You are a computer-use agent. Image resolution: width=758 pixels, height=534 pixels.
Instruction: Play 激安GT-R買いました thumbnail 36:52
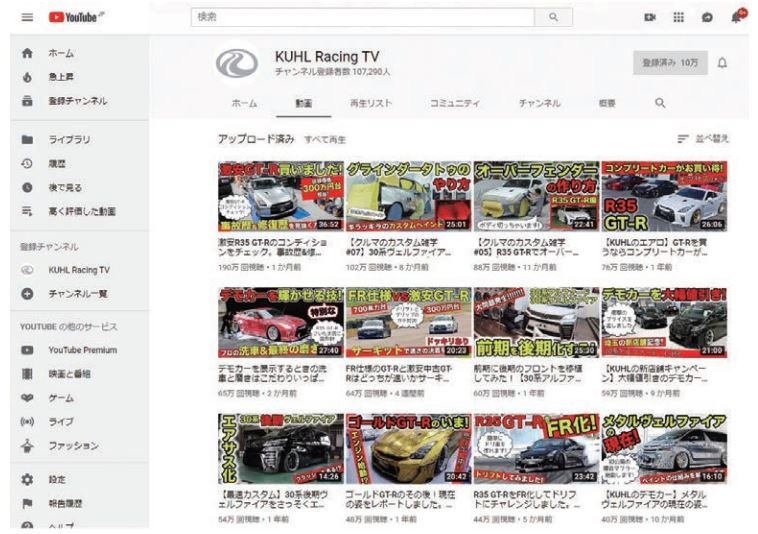pos(280,197)
